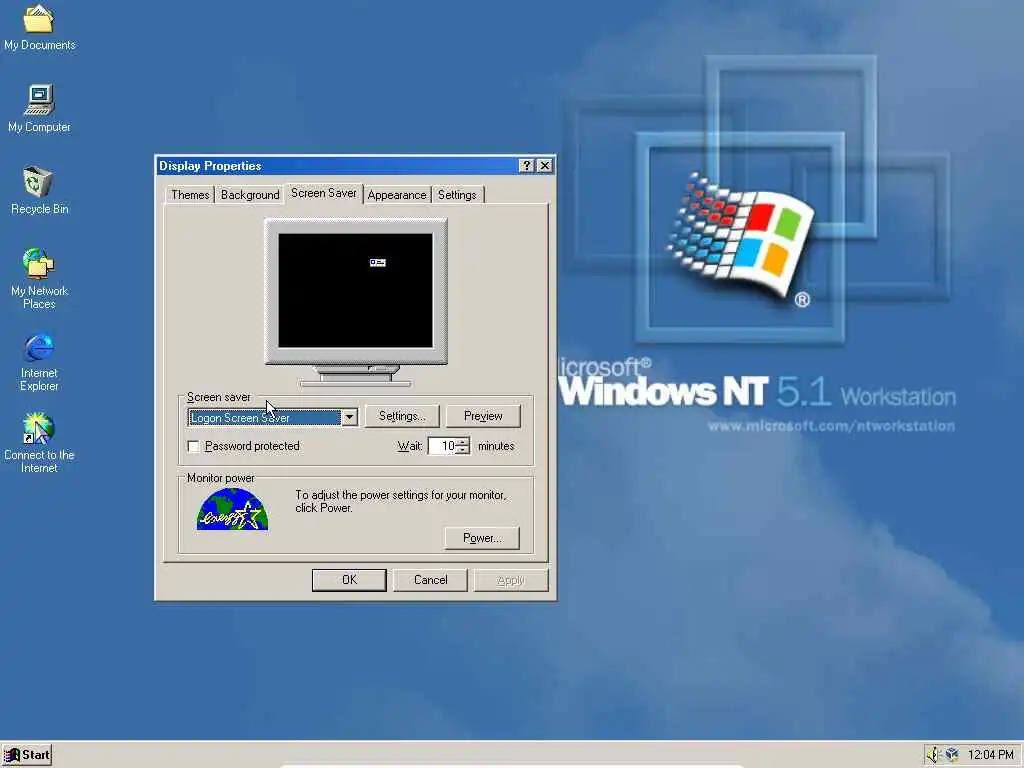Click the grayed Apply button
1024x768 pixels.
click(x=511, y=580)
